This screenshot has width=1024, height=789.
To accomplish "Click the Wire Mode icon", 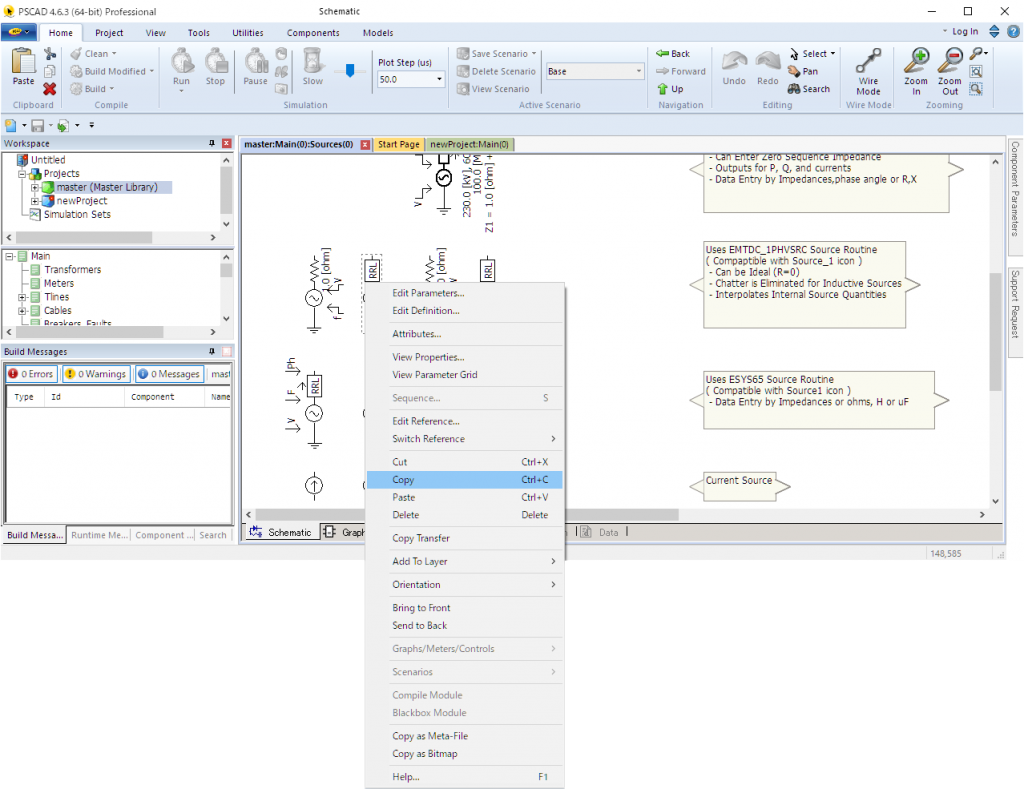I will coord(868,62).
